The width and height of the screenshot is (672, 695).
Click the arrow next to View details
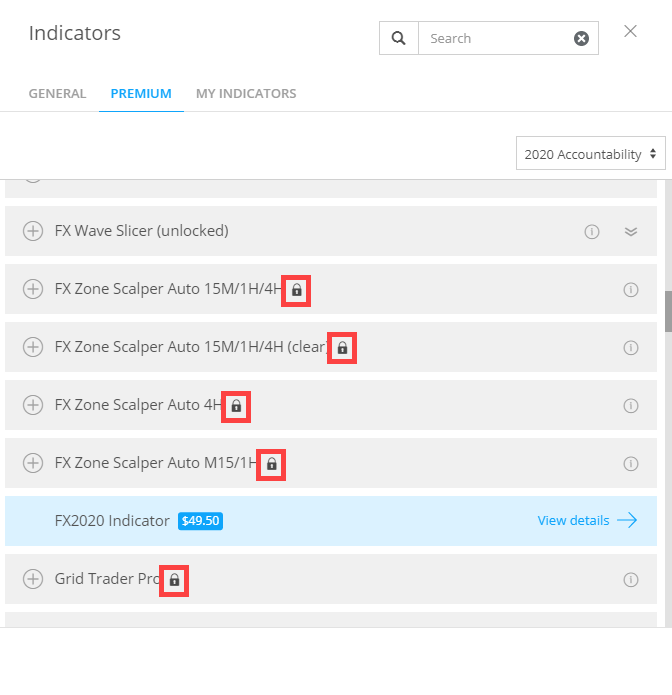(627, 520)
